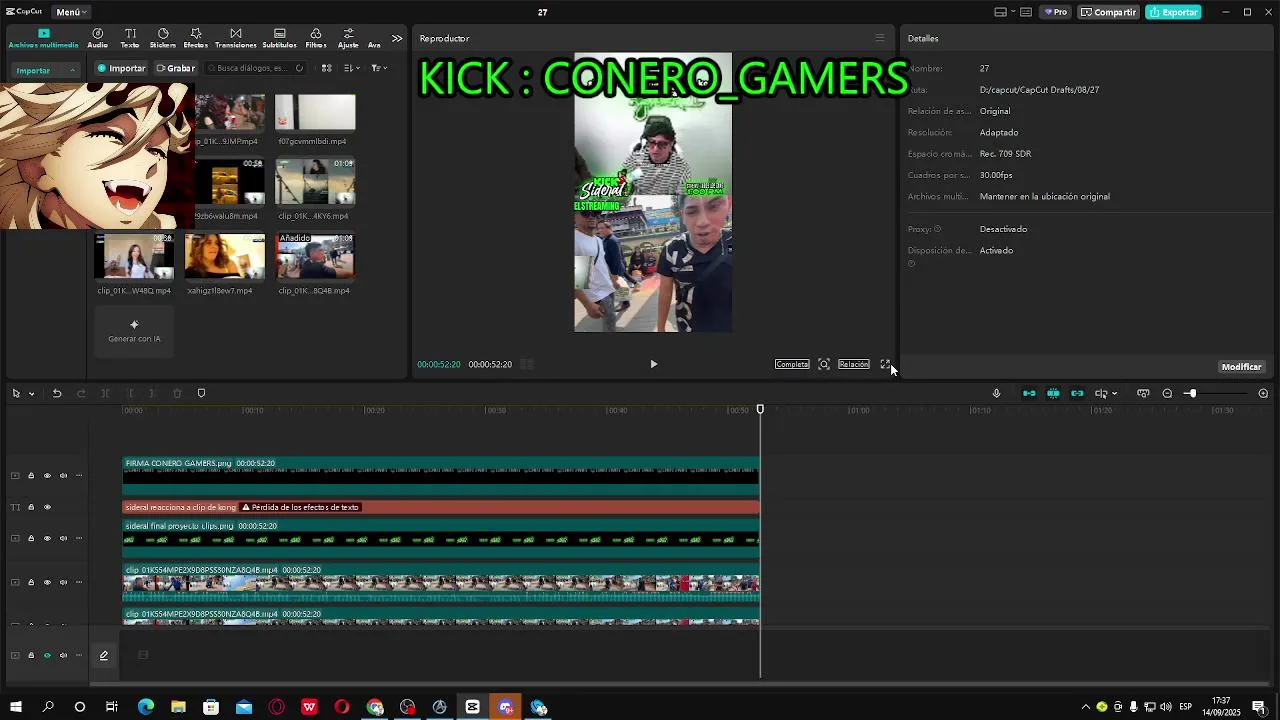Screen dimensions: 1280x720
Task: Click the Modificar button
Action: [1241, 367]
